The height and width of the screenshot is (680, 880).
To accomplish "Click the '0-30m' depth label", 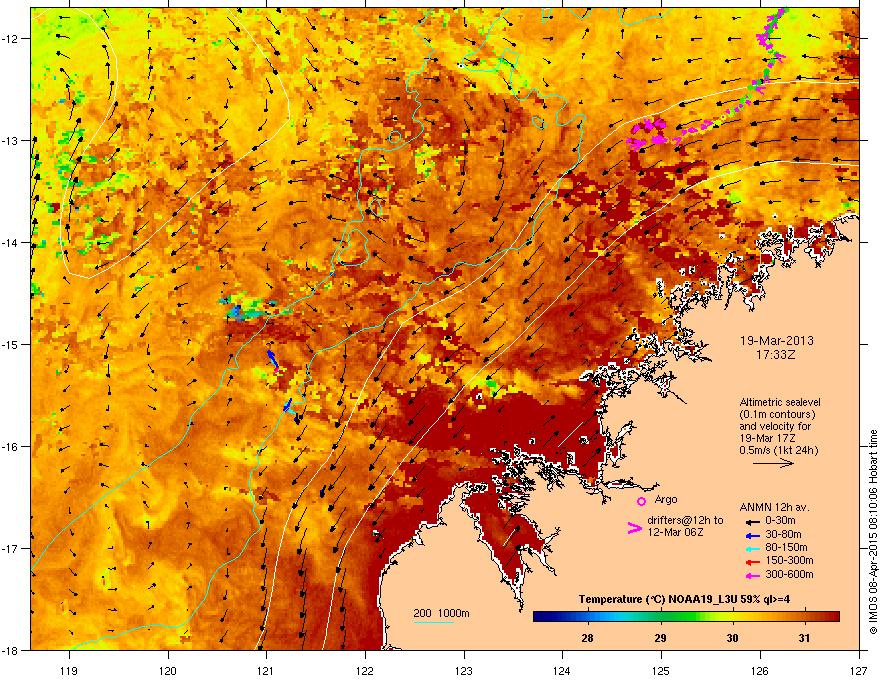I will (x=780, y=521).
